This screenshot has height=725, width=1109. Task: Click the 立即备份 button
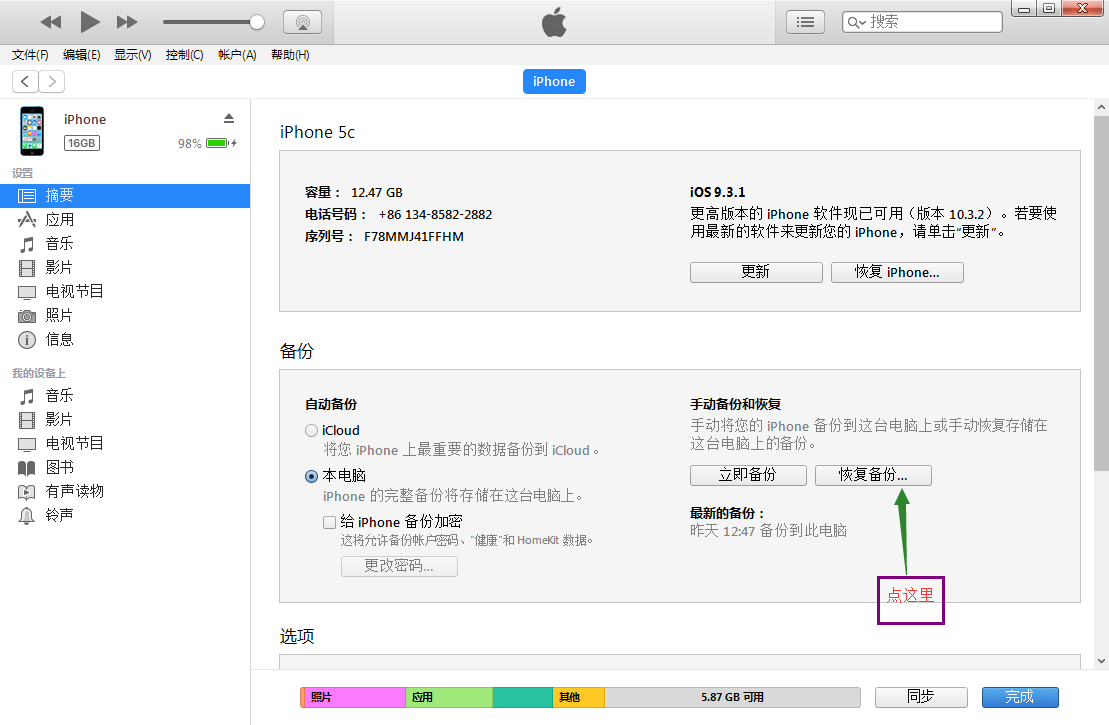pos(748,475)
